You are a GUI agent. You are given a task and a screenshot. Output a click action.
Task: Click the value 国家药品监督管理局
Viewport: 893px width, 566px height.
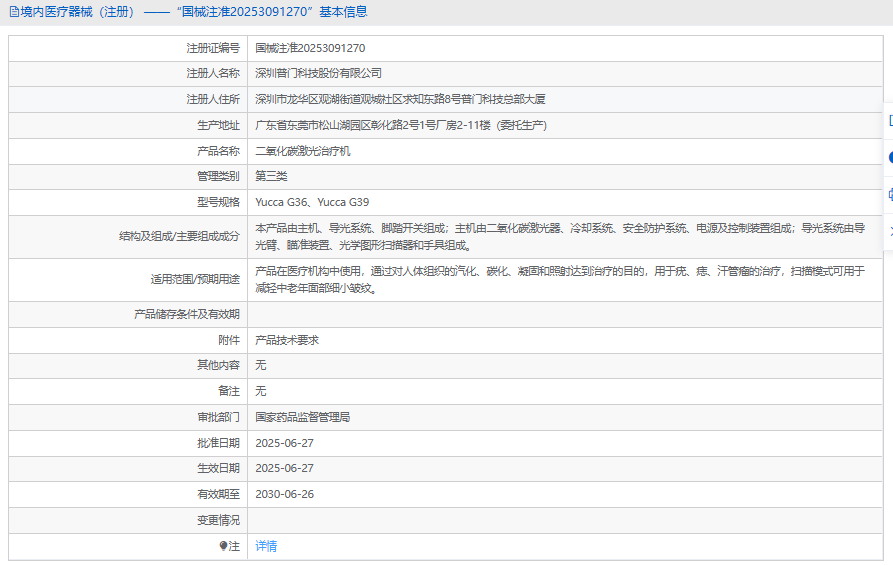(302, 417)
